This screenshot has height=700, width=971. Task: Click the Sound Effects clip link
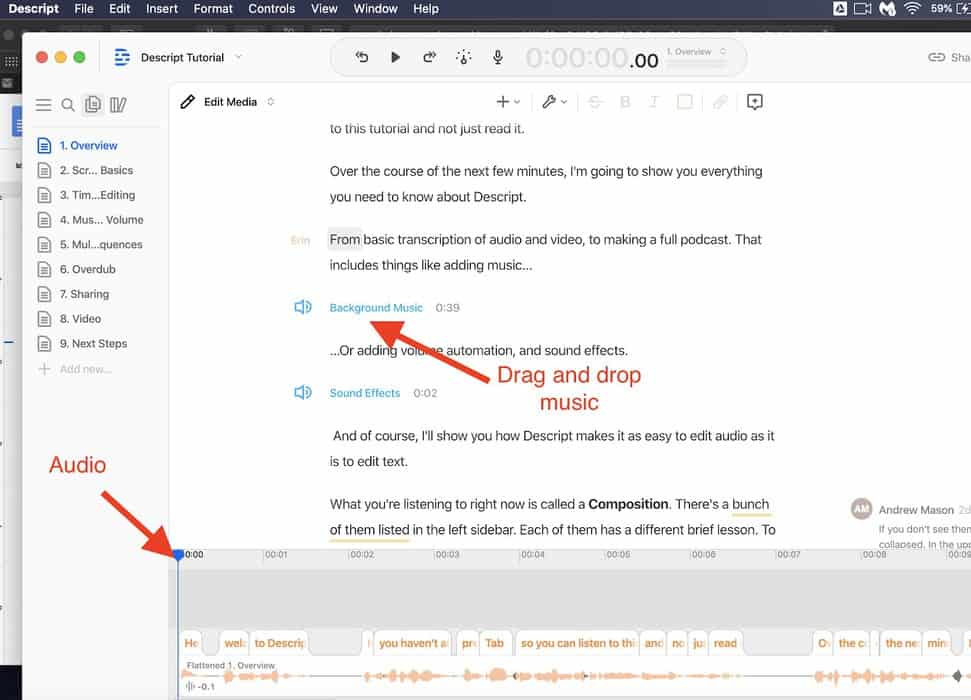click(x=365, y=393)
